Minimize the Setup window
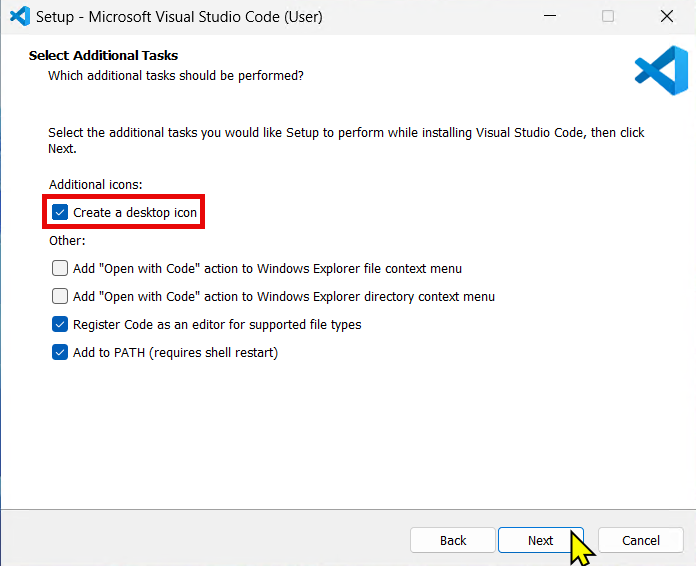Screen dimensions: 696x566 (550, 16)
